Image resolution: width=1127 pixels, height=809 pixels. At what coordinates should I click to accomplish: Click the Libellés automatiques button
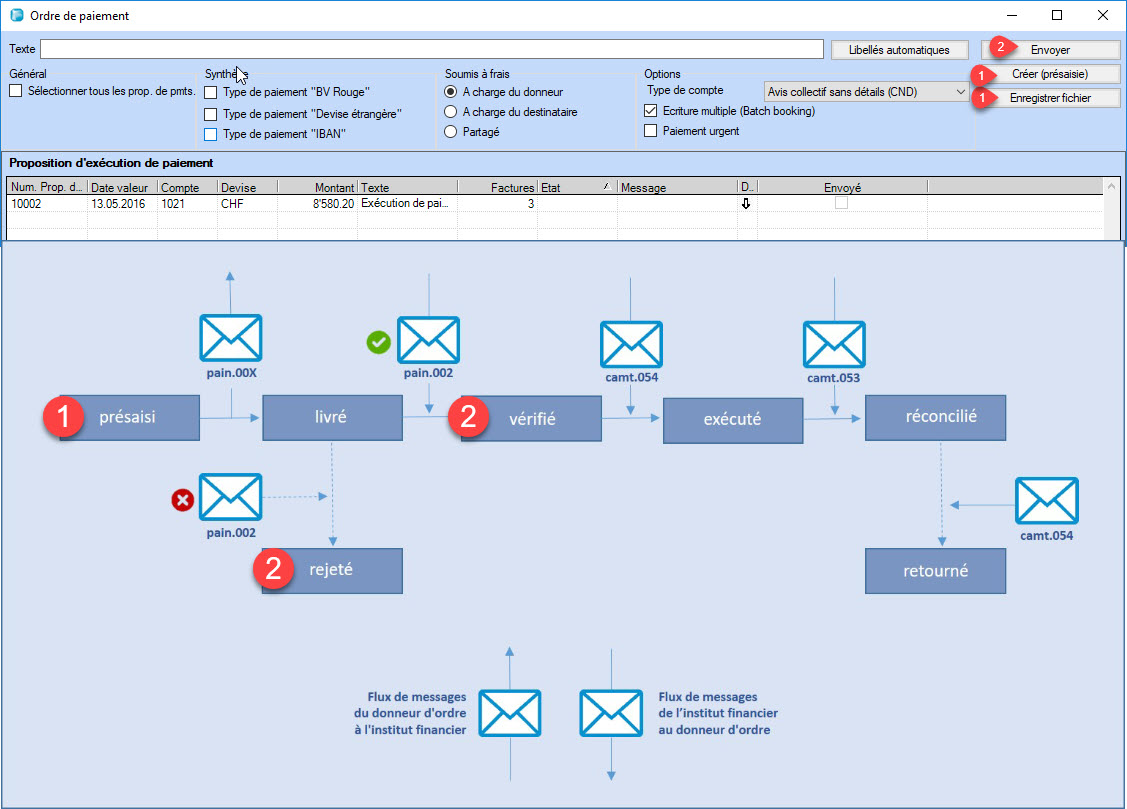point(899,49)
